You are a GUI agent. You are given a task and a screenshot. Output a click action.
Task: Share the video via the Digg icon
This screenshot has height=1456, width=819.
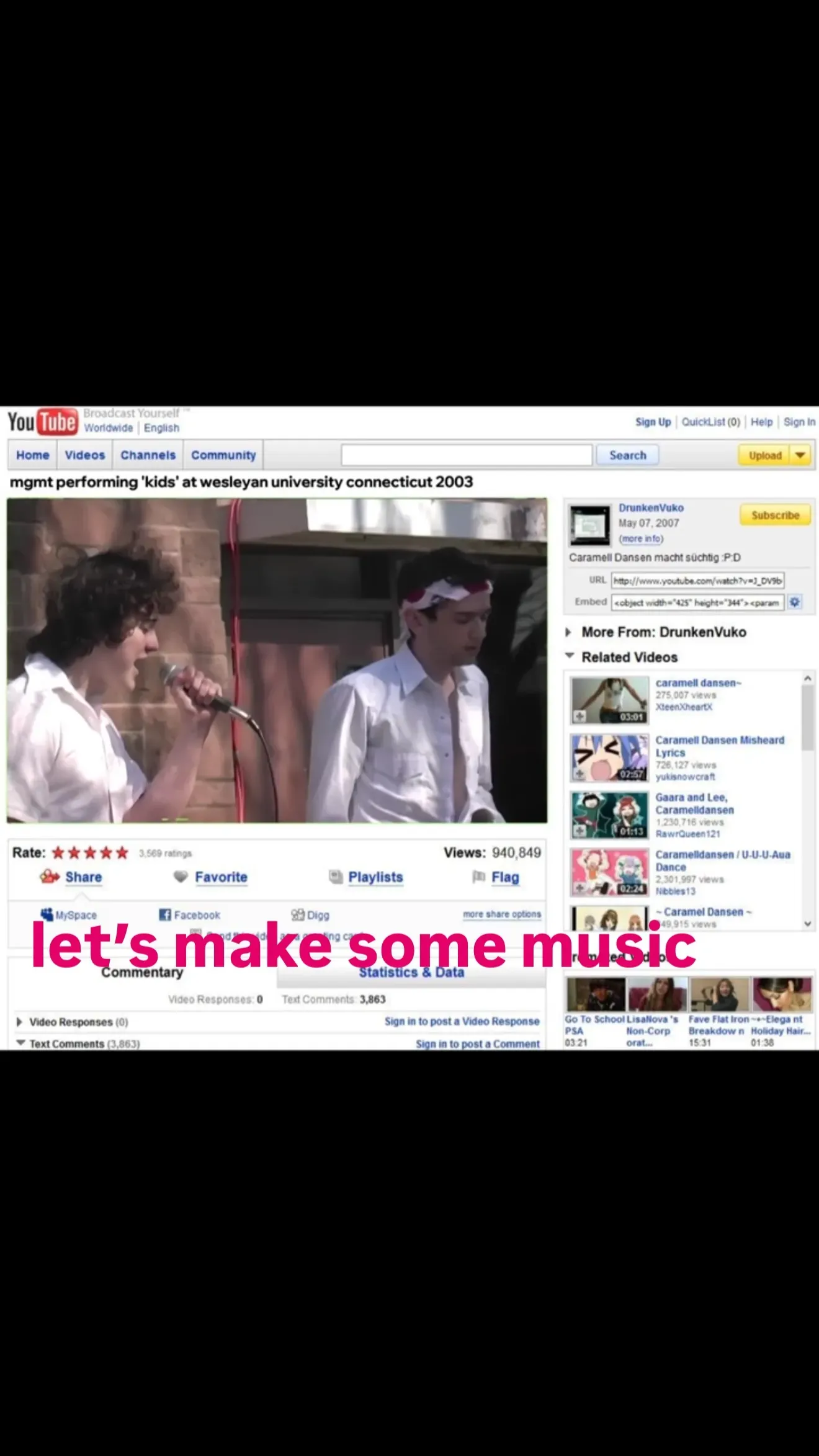pyautogui.click(x=298, y=914)
